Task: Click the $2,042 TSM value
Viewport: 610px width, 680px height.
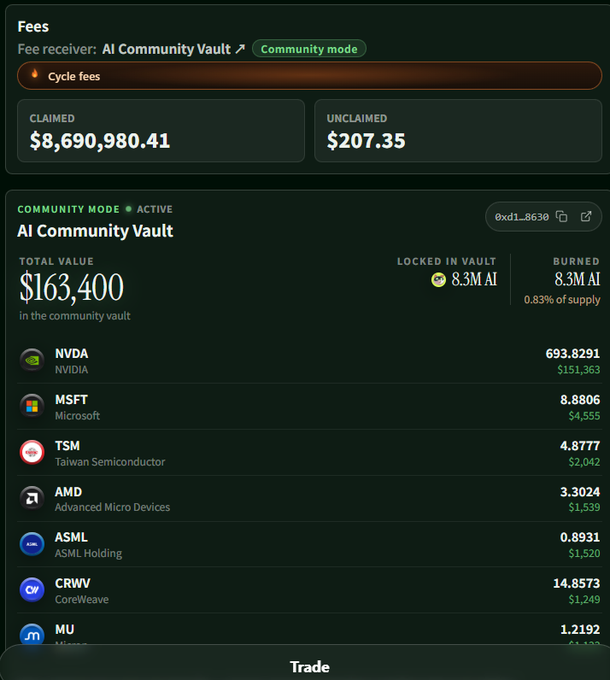Action: coord(584,462)
